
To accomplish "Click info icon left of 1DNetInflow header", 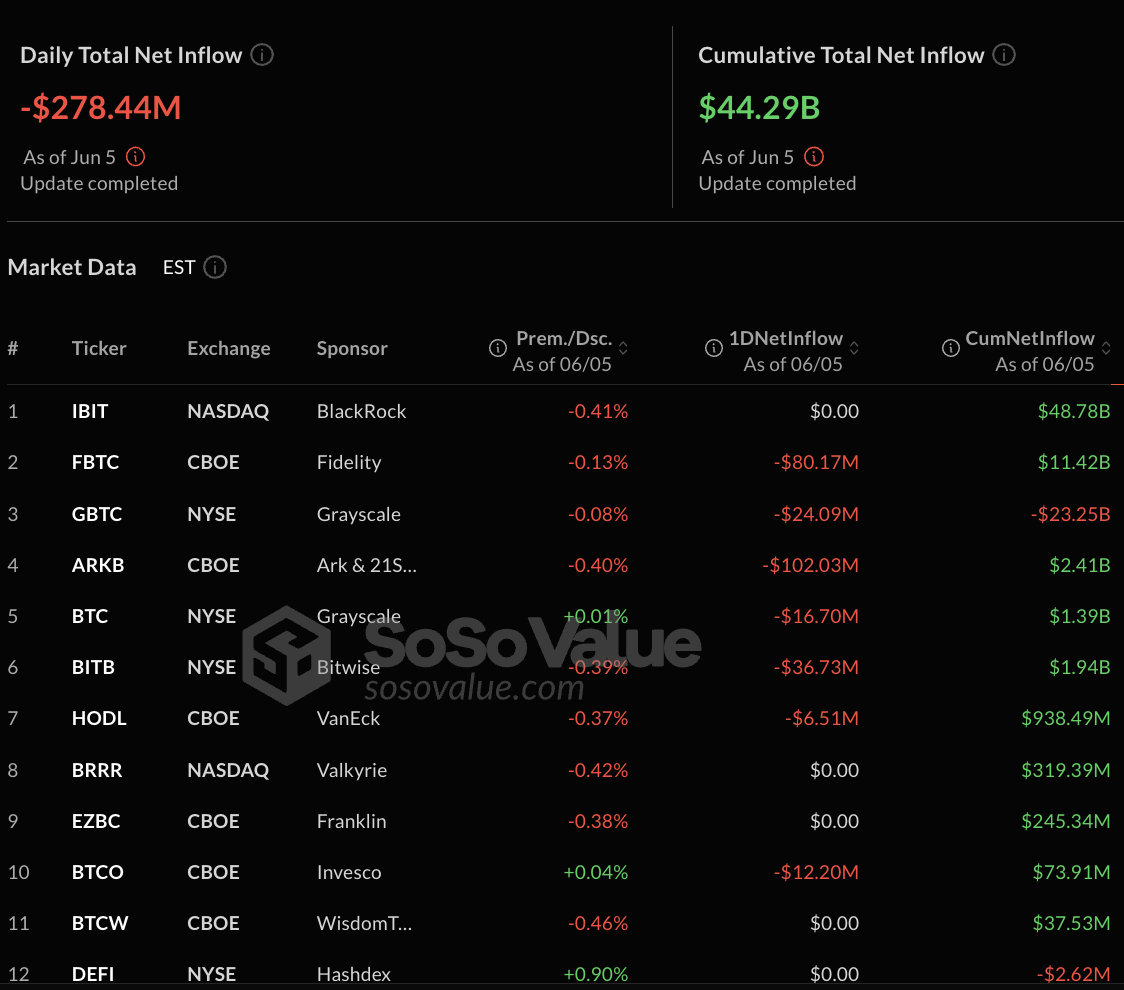I will tap(714, 348).
